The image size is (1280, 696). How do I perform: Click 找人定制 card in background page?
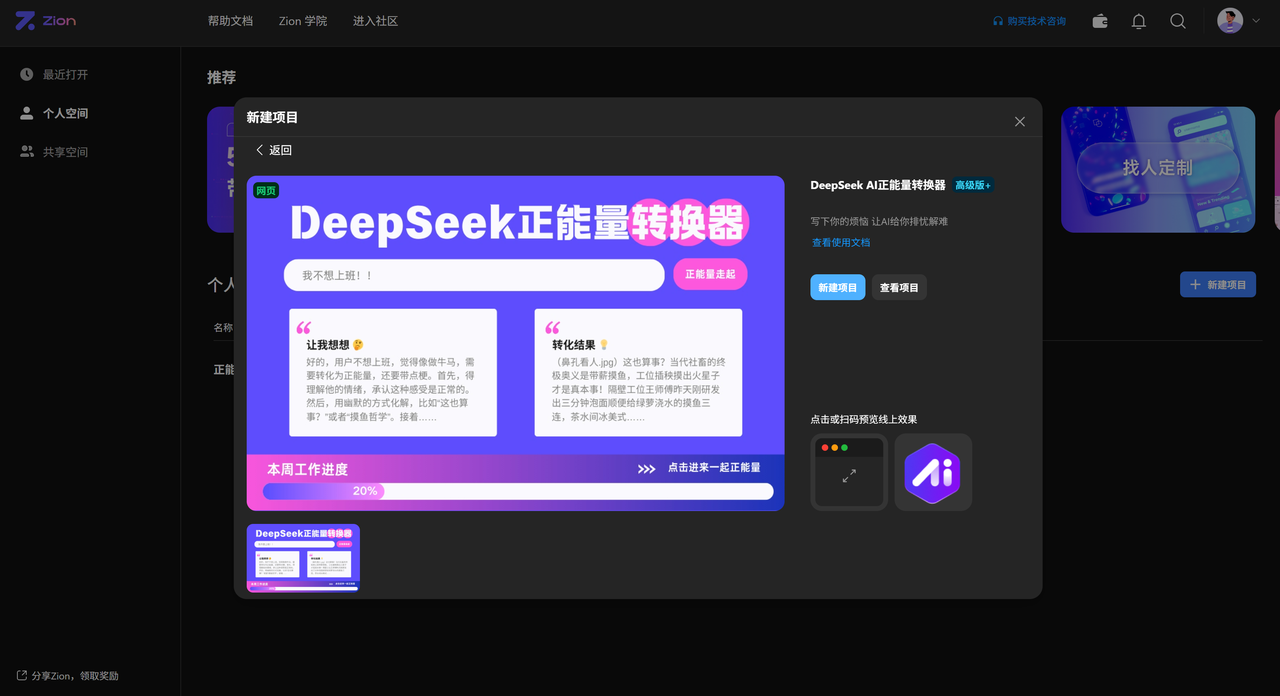point(1158,169)
